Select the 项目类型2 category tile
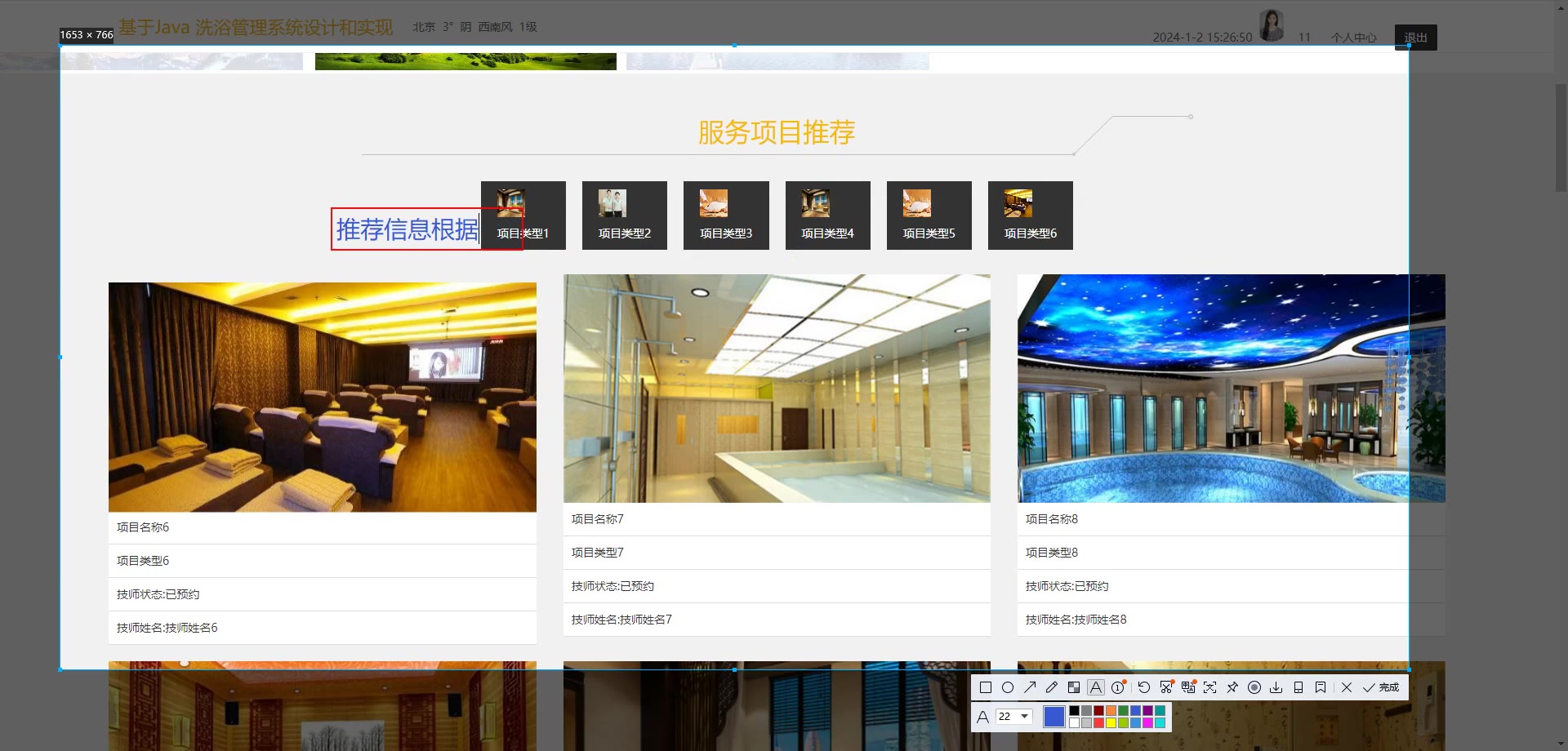Viewport: 1568px width, 751px height. 625,216
